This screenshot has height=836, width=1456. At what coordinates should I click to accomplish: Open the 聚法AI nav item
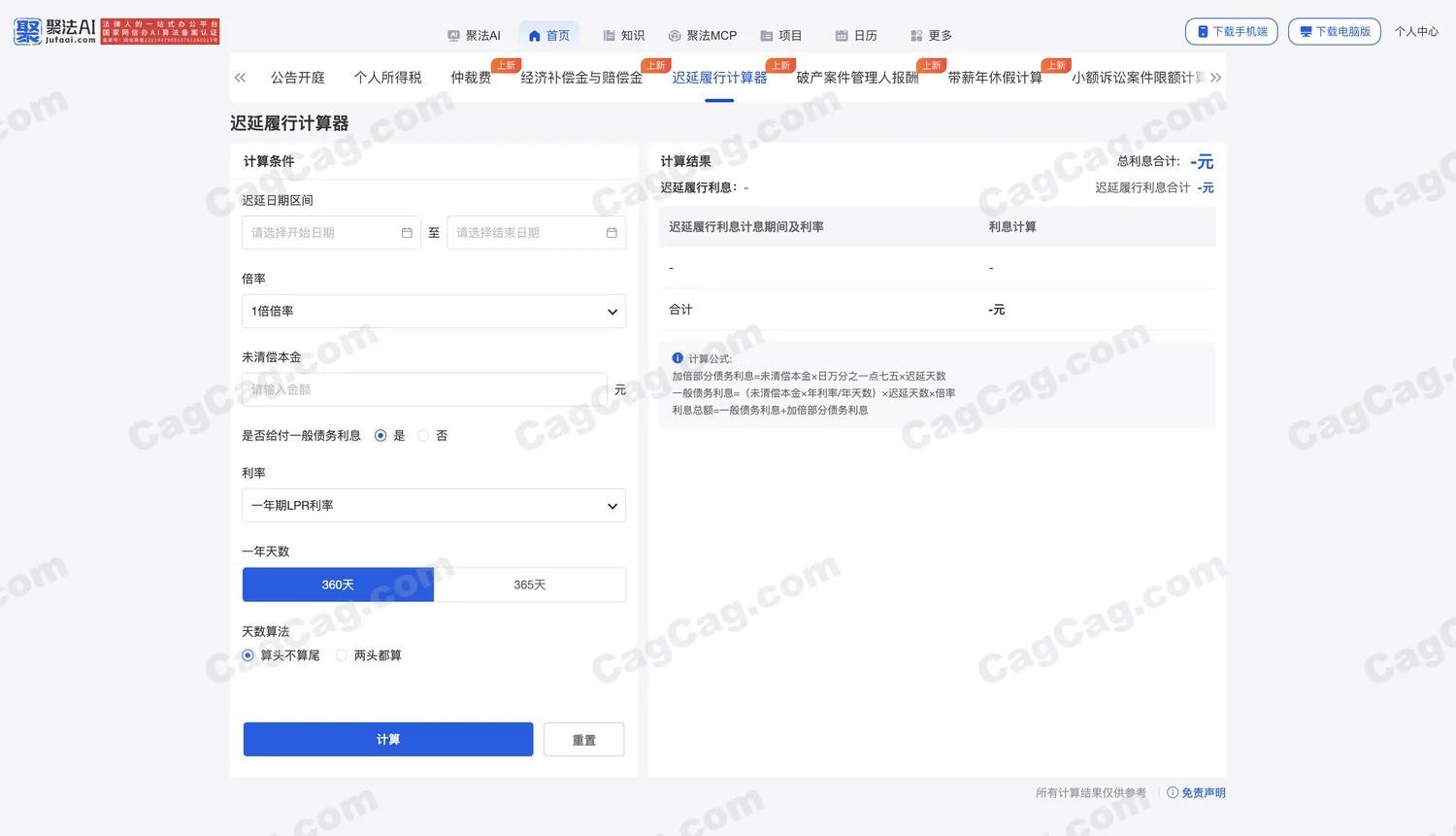pos(474,35)
